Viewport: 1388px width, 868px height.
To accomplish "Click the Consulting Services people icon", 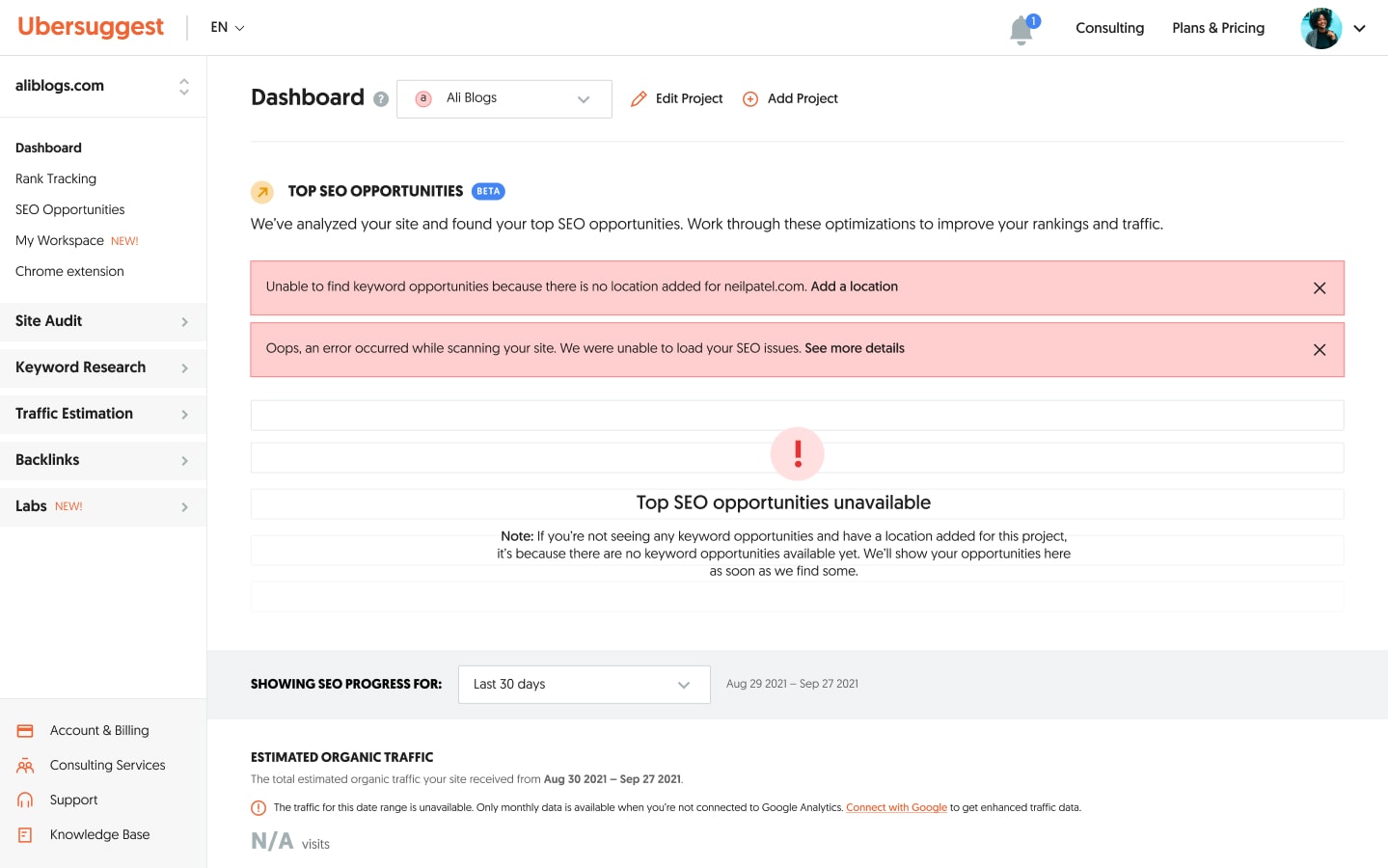I will coord(25,766).
